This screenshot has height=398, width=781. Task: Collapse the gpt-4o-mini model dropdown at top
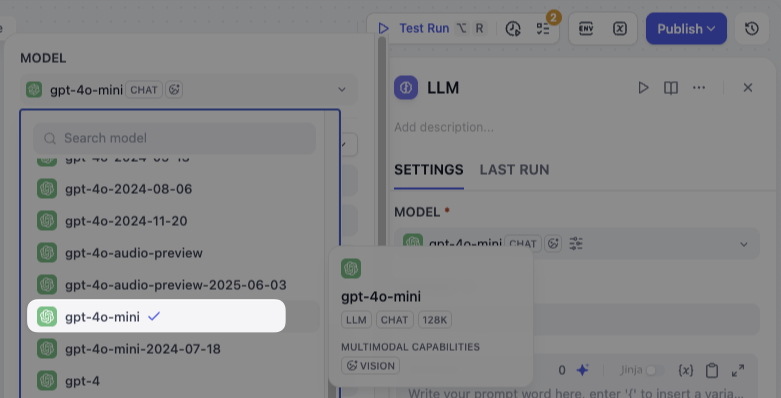pyautogui.click(x=342, y=90)
